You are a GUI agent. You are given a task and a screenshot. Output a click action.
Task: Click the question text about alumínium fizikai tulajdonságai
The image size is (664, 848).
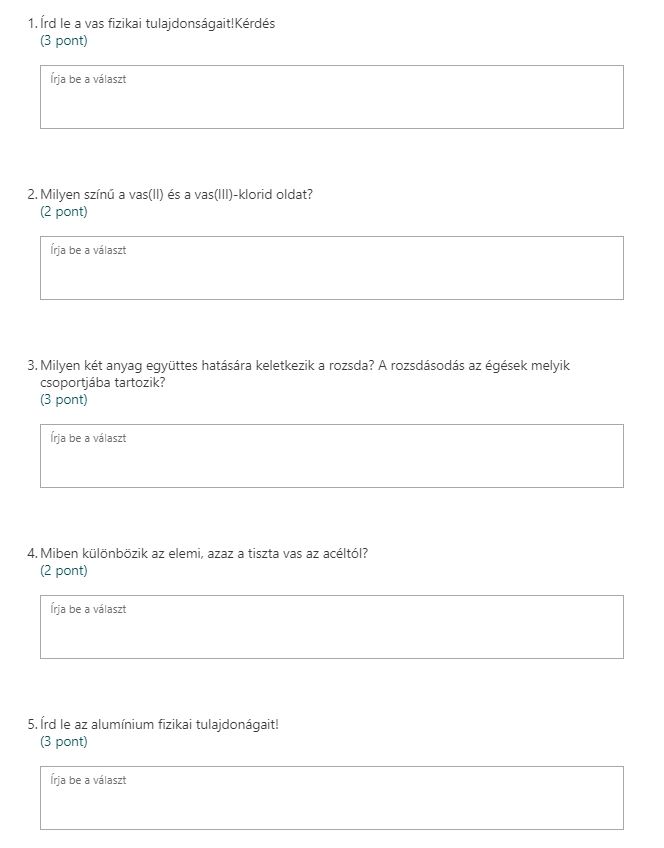pos(159,724)
